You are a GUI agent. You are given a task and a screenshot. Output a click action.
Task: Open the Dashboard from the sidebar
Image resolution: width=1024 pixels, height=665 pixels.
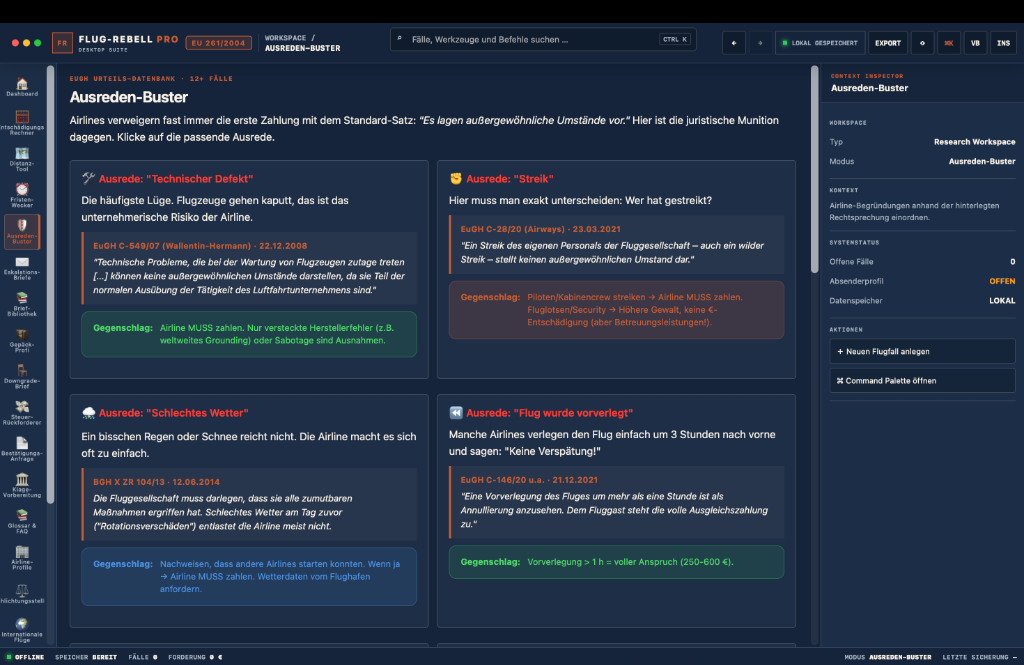tap(22, 87)
